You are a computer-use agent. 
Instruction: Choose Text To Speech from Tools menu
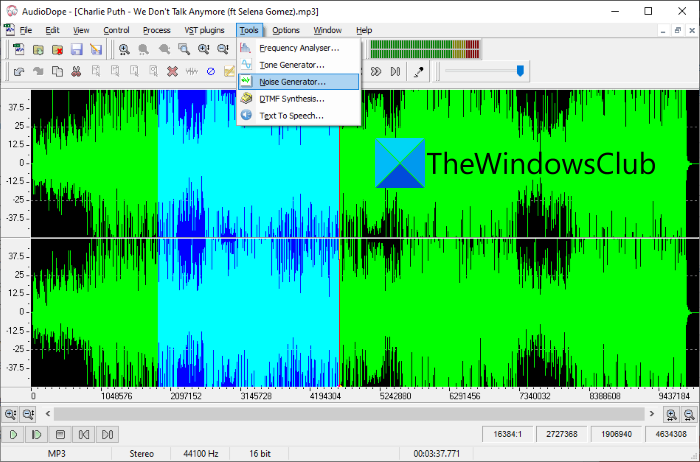[x=298, y=116]
